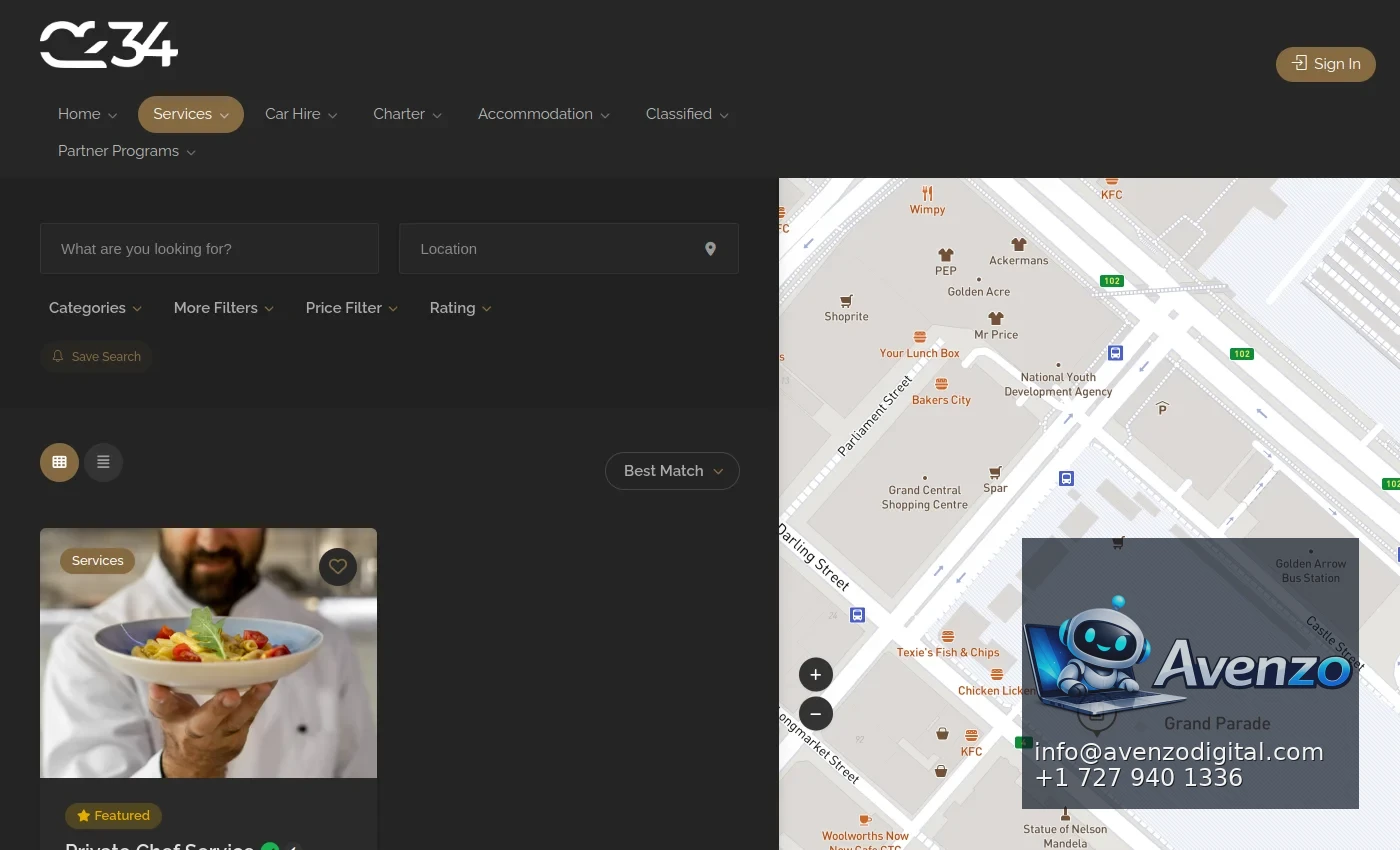1400x850 pixels.
Task: Open the Best Match sort dropdown
Action: click(672, 471)
